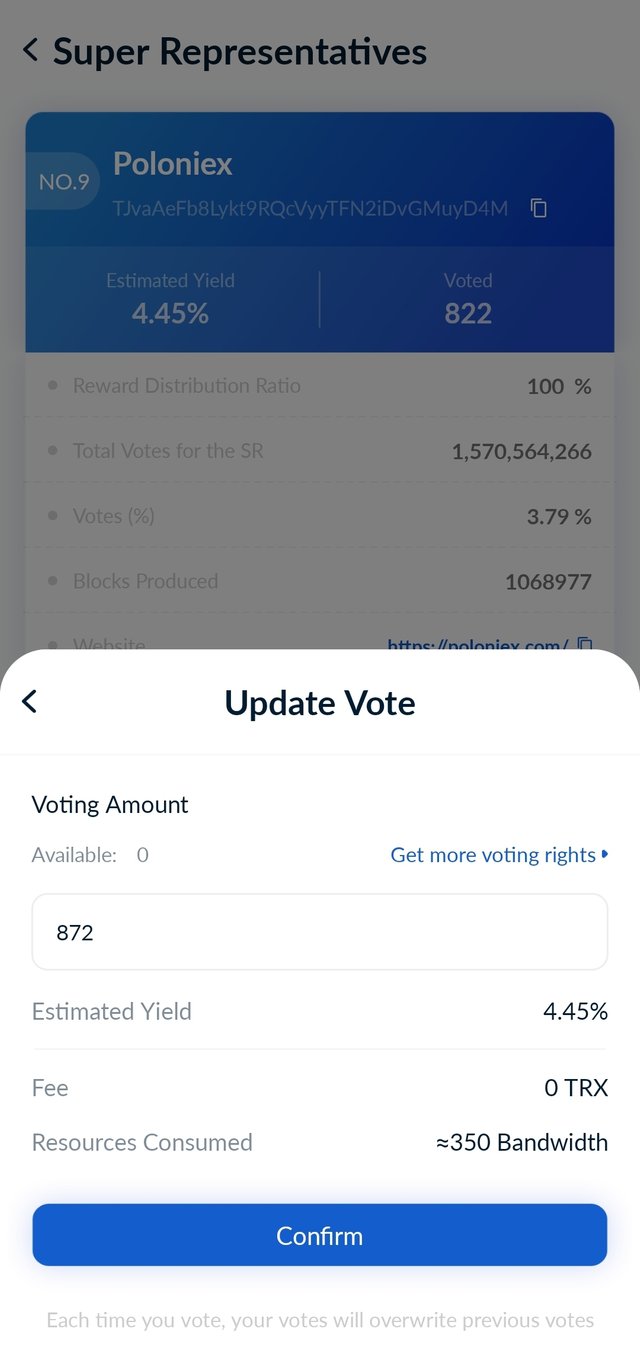Select the Blocks Produced row

pyautogui.click(x=320, y=581)
